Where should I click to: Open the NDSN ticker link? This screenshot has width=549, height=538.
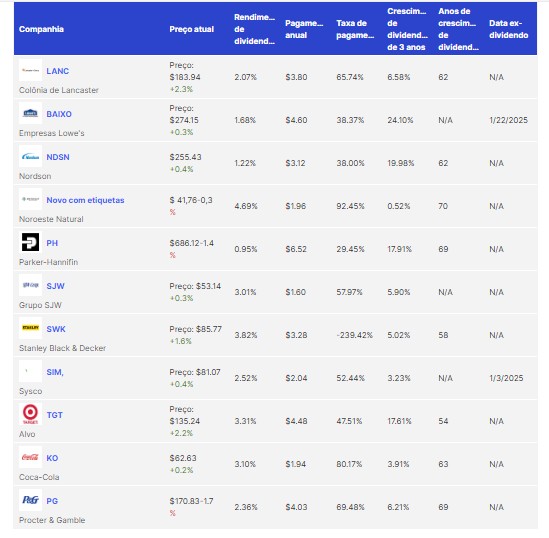click(x=58, y=157)
